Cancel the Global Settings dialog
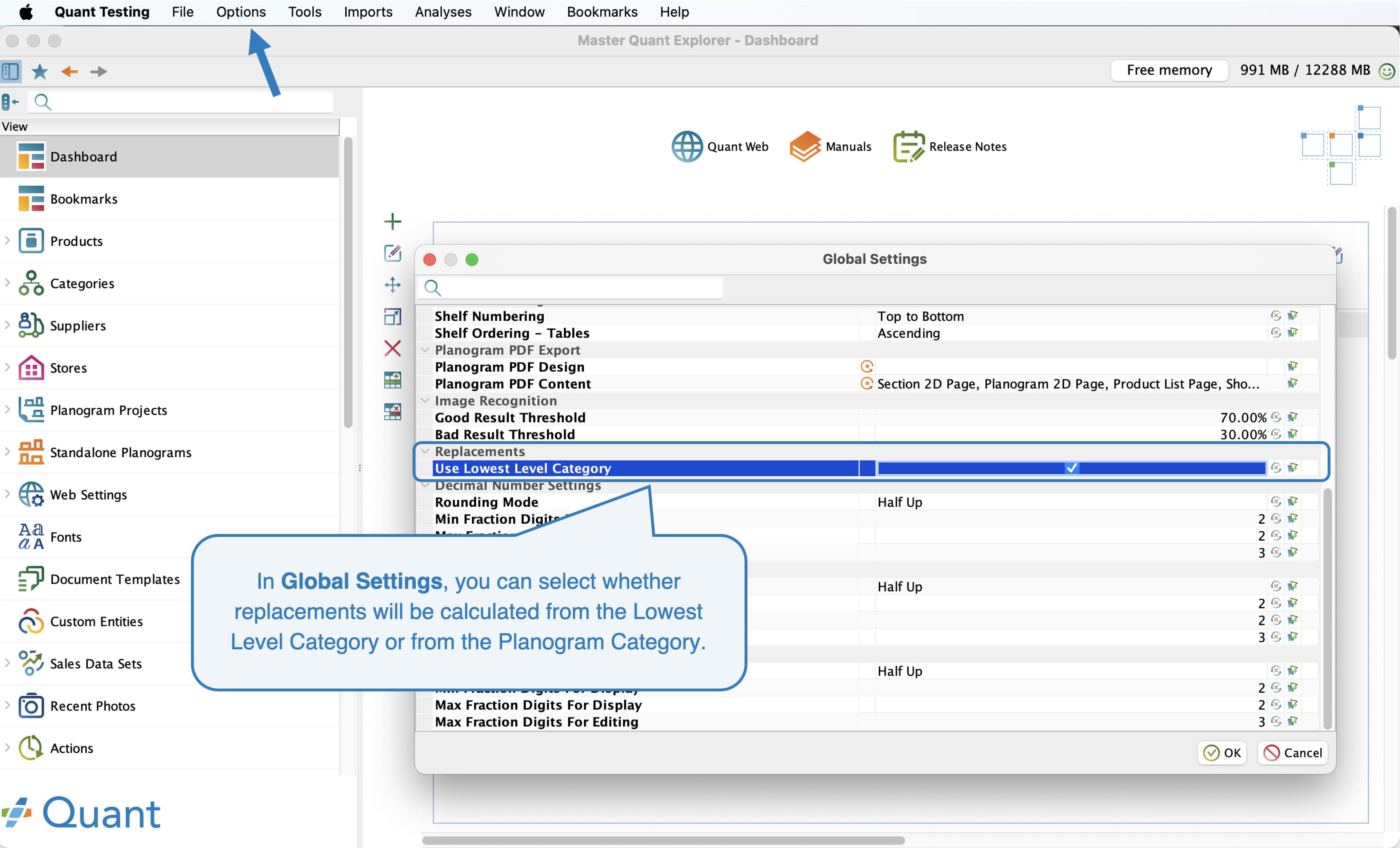 point(1292,753)
